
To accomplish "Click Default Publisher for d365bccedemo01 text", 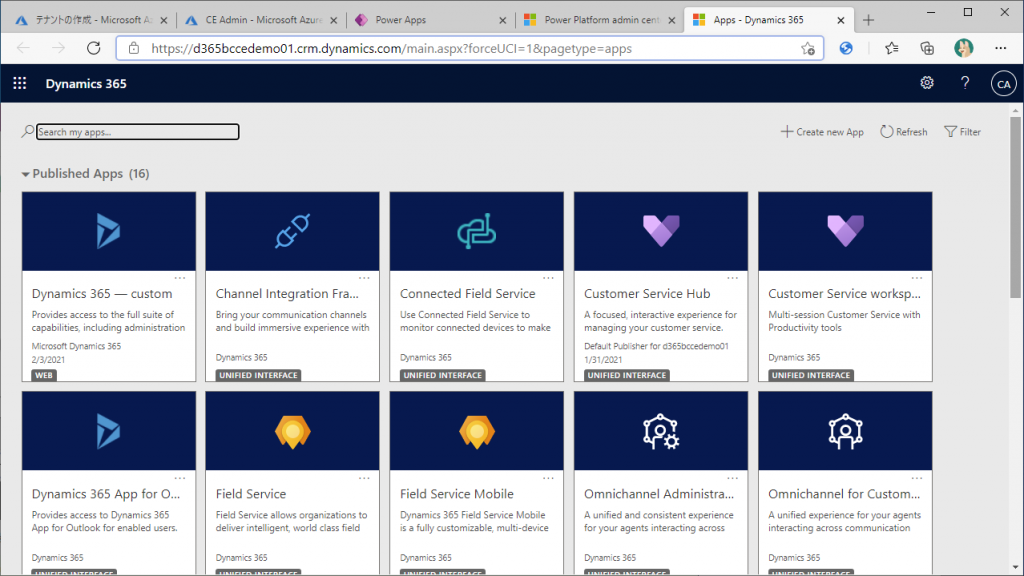I will pyautogui.click(x=656, y=346).
